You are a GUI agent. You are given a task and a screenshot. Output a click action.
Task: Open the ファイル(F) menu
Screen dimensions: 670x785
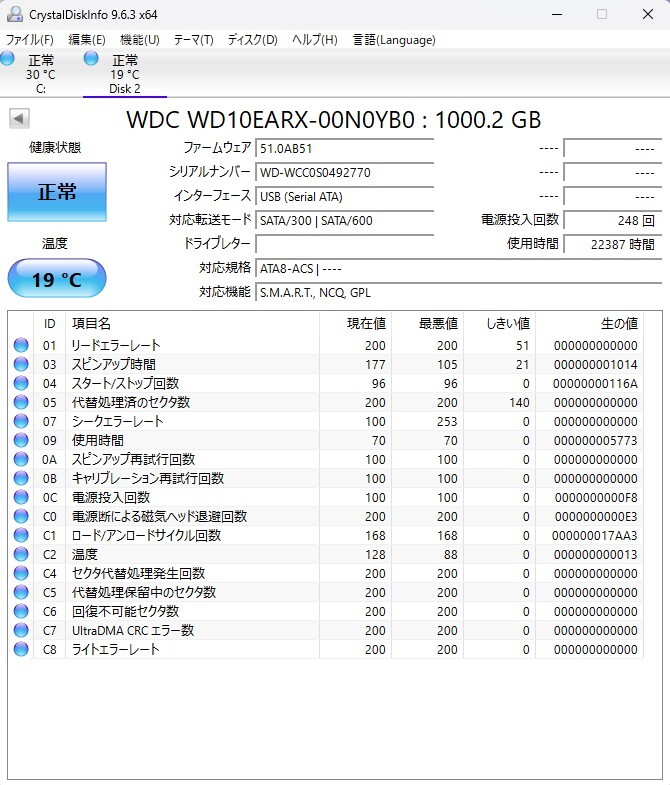(30, 40)
